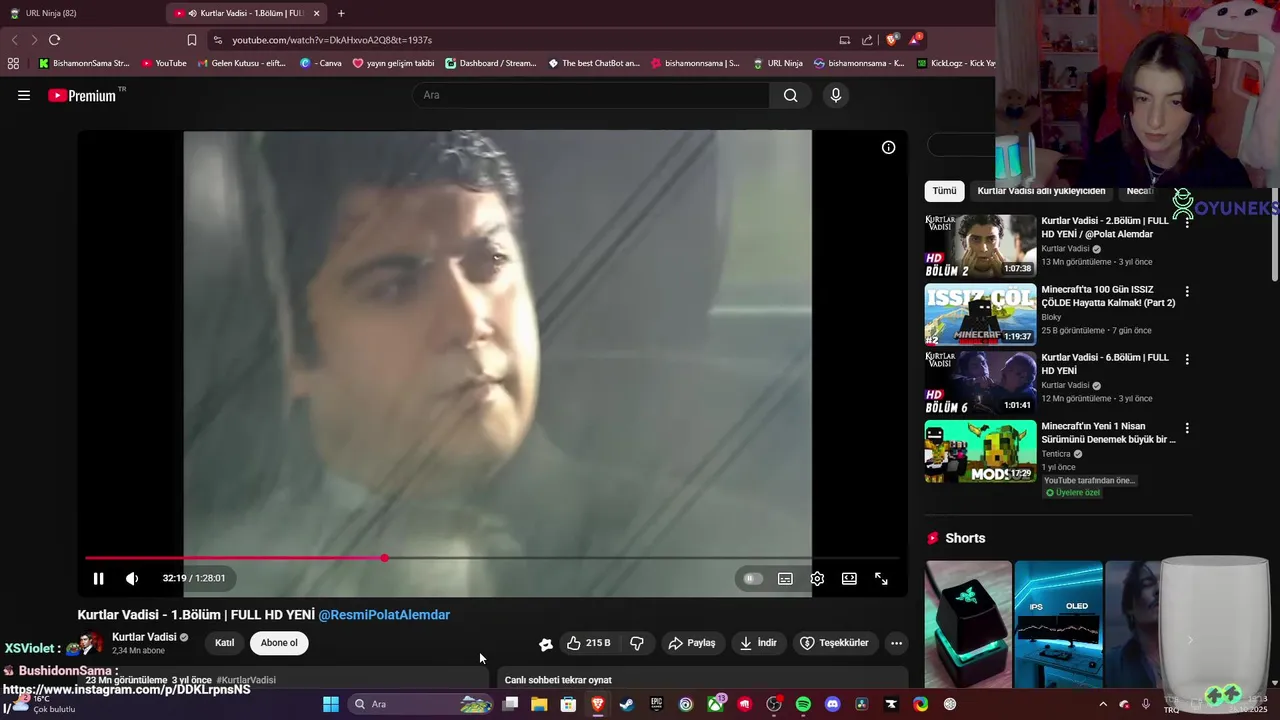Viewport: 1280px width, 720px height.
Task: Like the video with 215 B likes
Action: click(x=588, y=643)
